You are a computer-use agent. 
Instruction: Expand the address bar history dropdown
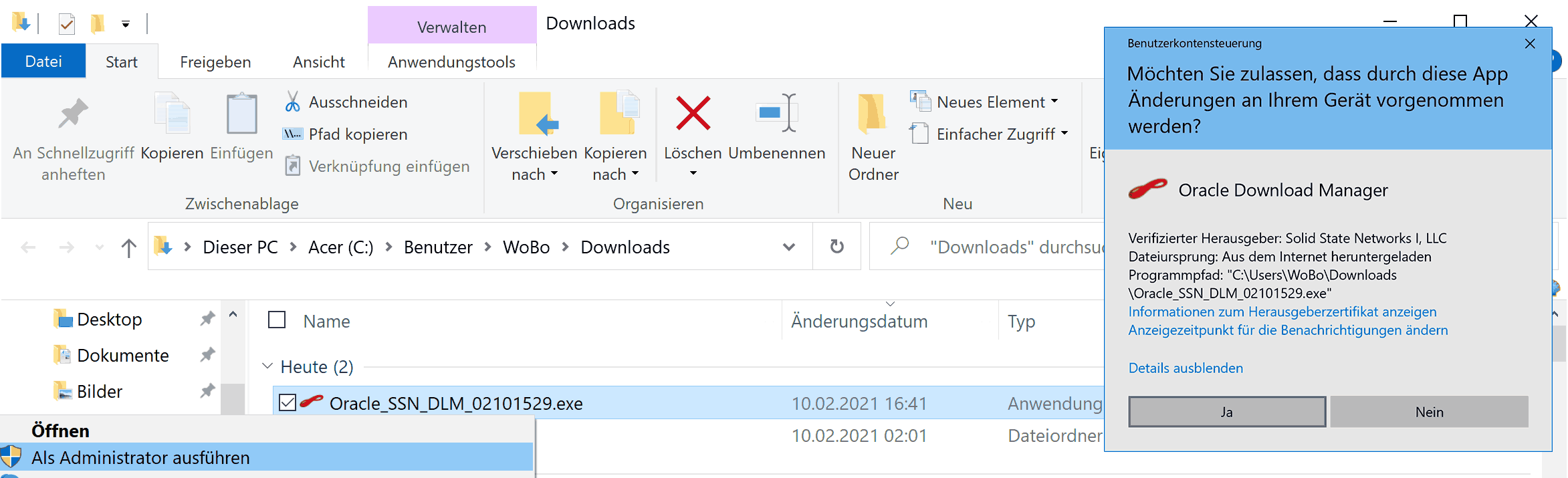point(789,247)
